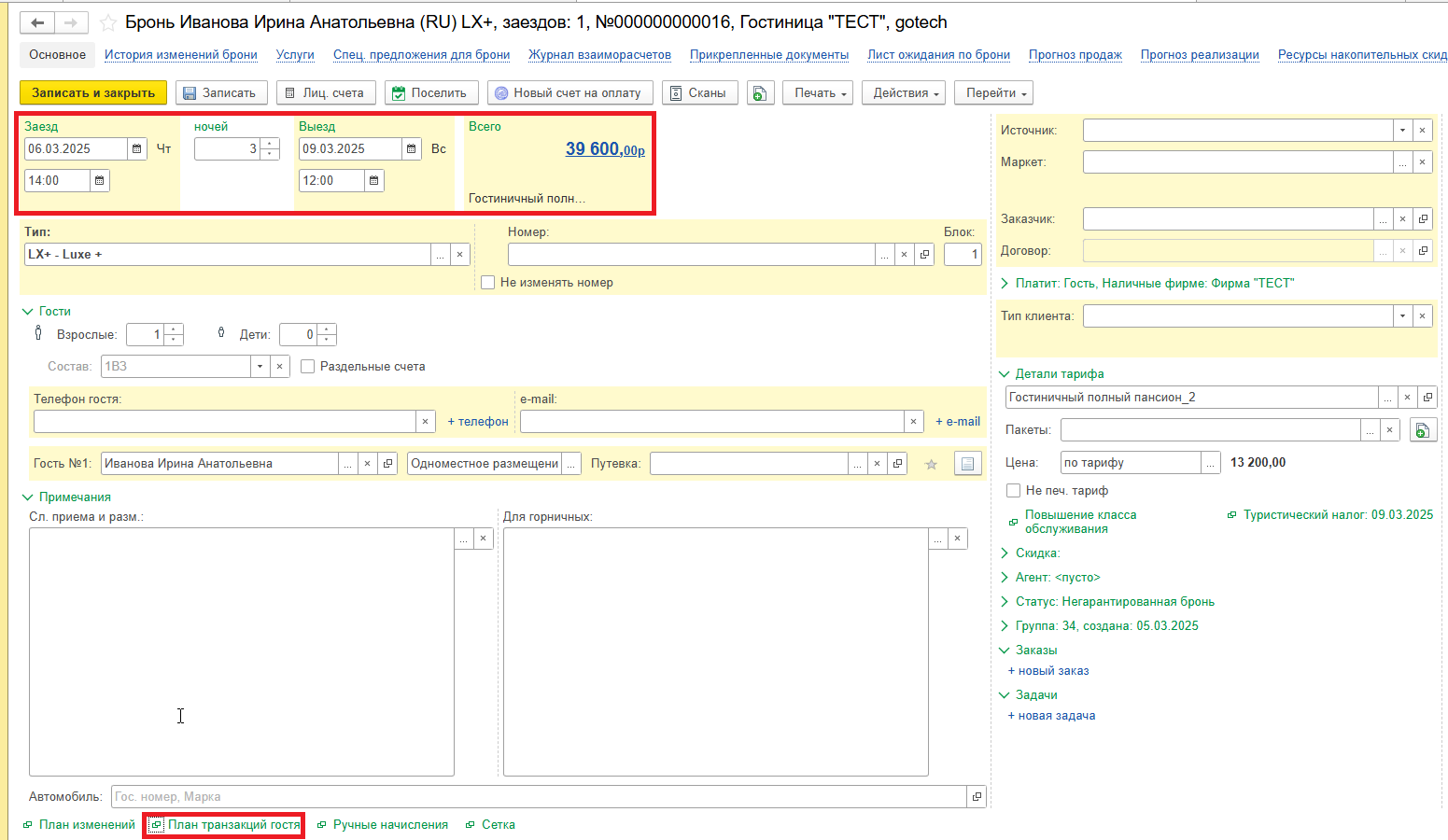Go back with the left arrow button
The width and height of the screenshot is (1448, 840).
click(37, 22)
